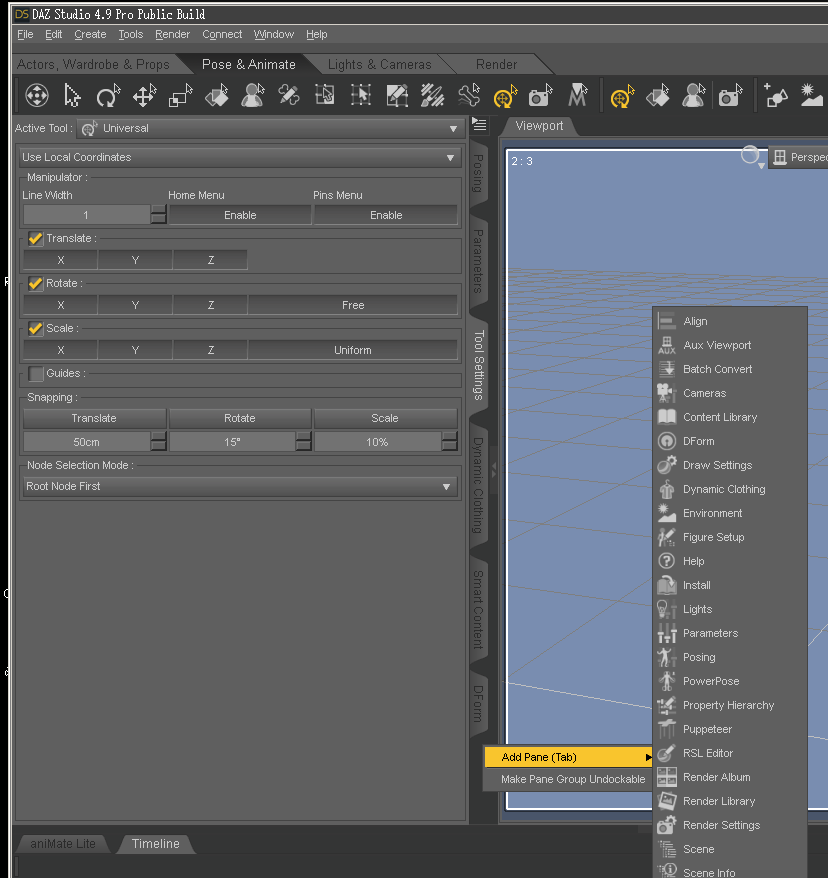
Task: Click the view cube orbit circle
Action: (750, 154)
